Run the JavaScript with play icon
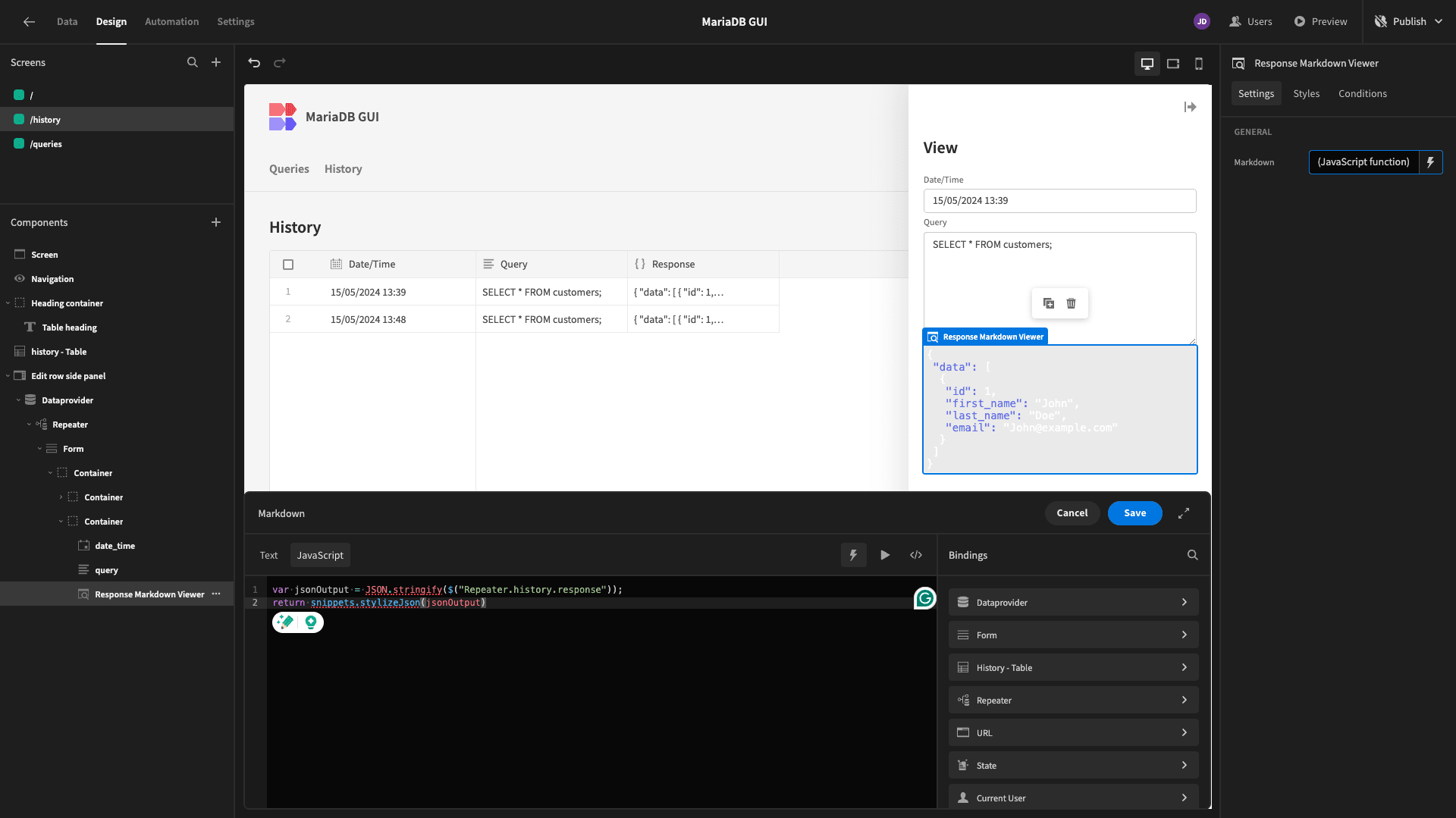Viewport: 1456px width, 818px height. click(x=885, y=556)
